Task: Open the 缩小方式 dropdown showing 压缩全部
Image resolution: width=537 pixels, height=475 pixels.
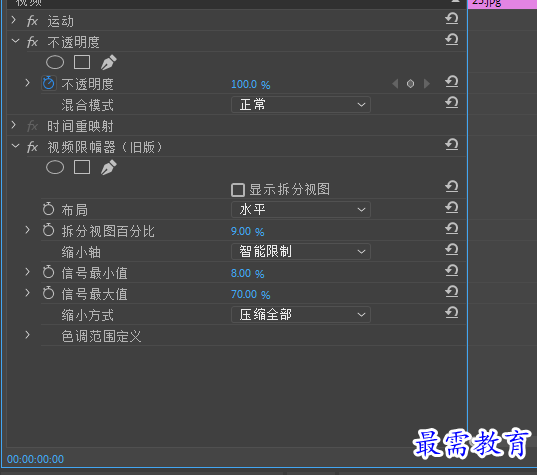Action: click(x=301, y=314)
